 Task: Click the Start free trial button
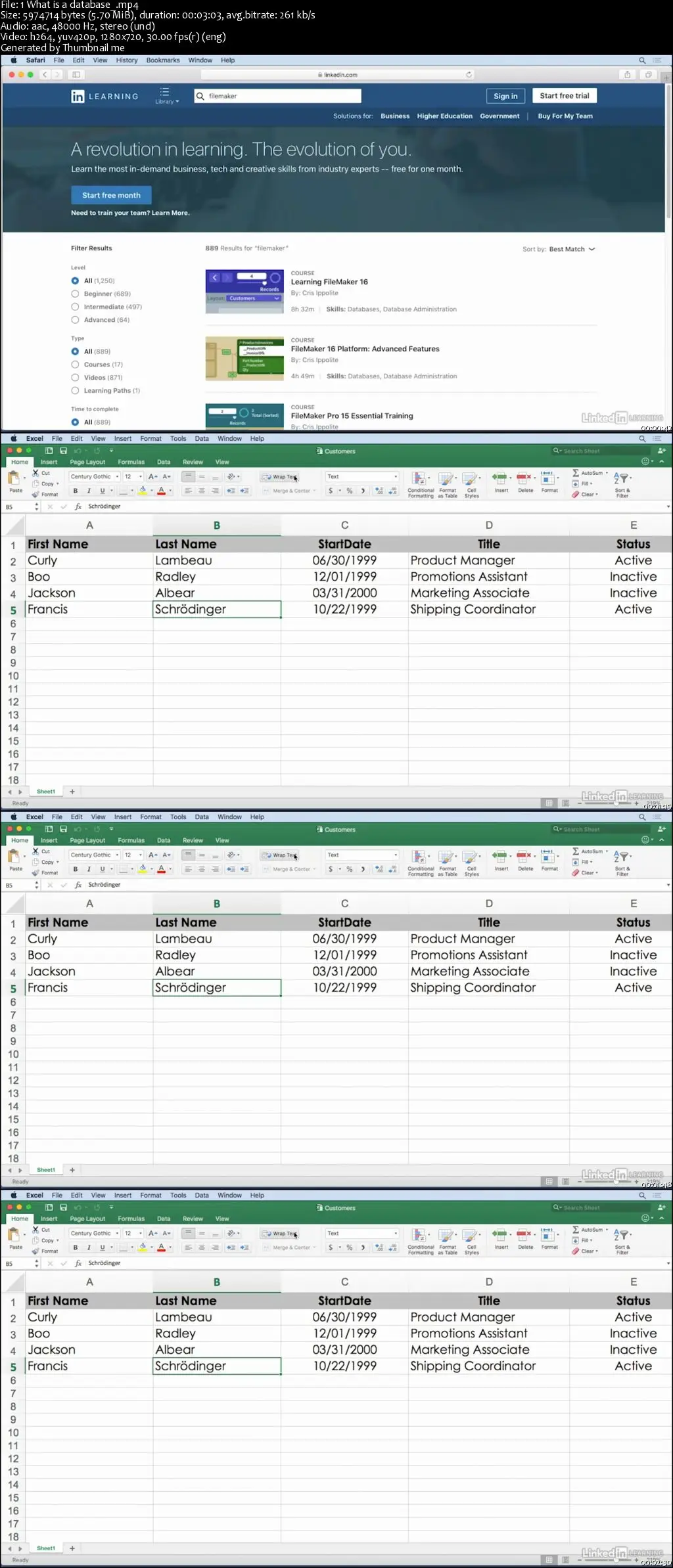pyautogui.click(x=565, y=96)
